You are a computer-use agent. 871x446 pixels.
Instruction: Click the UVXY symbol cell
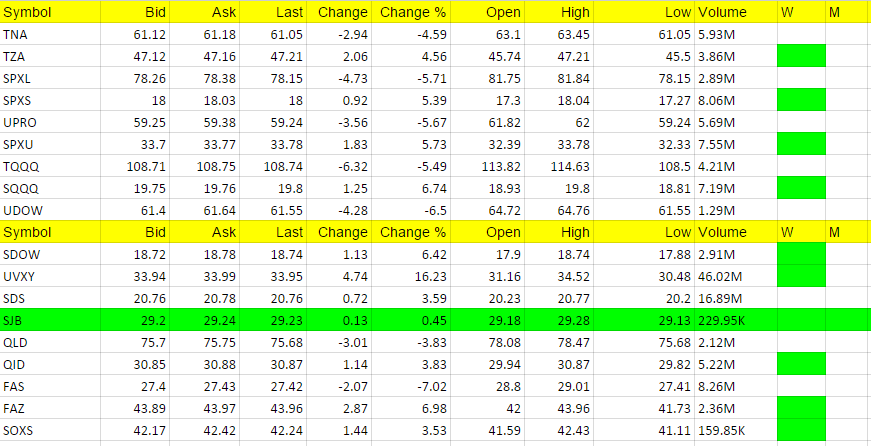click(50, 276)
